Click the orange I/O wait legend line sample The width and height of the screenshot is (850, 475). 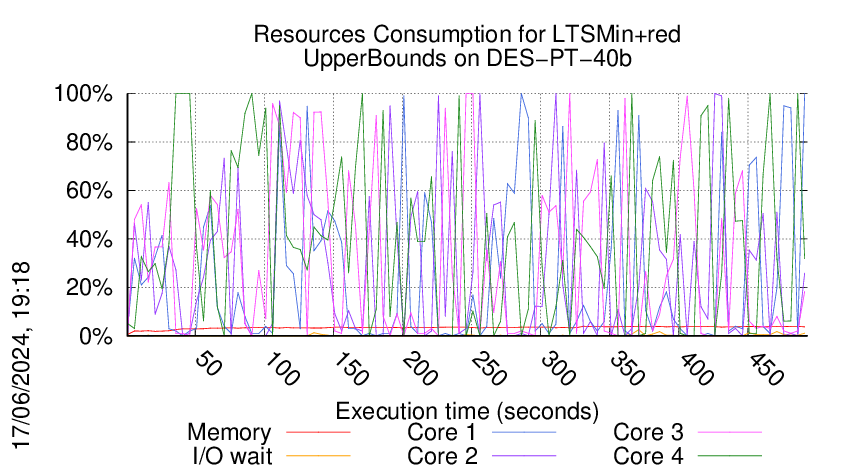click(x=318, y=456)
